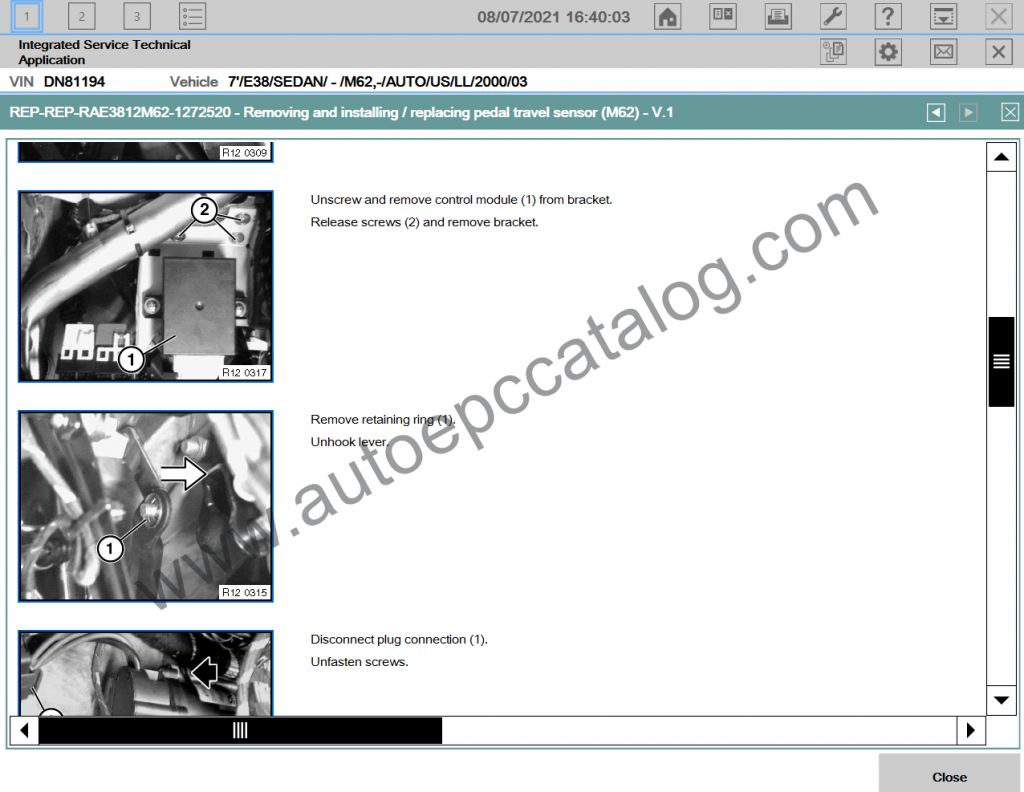Open help via the question mark icon
The image size is (1024, 792).
click(x=887, y=16)
